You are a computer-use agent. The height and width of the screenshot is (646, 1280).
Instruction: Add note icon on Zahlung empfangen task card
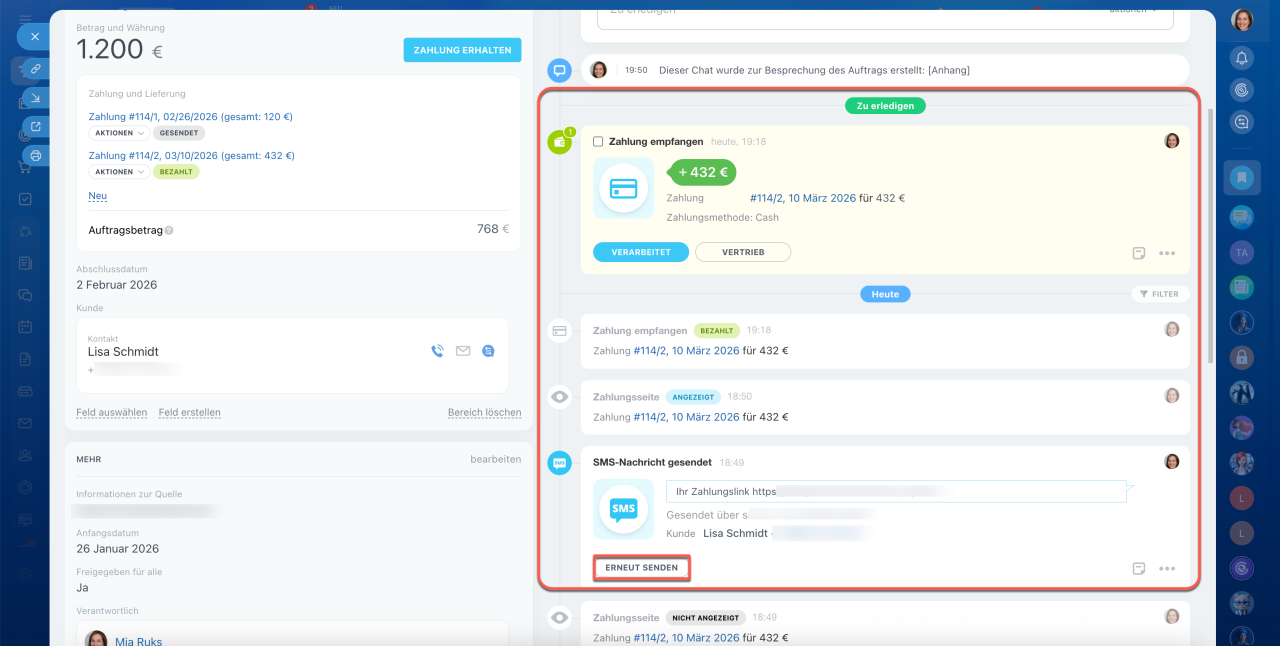coord(1139,253)
